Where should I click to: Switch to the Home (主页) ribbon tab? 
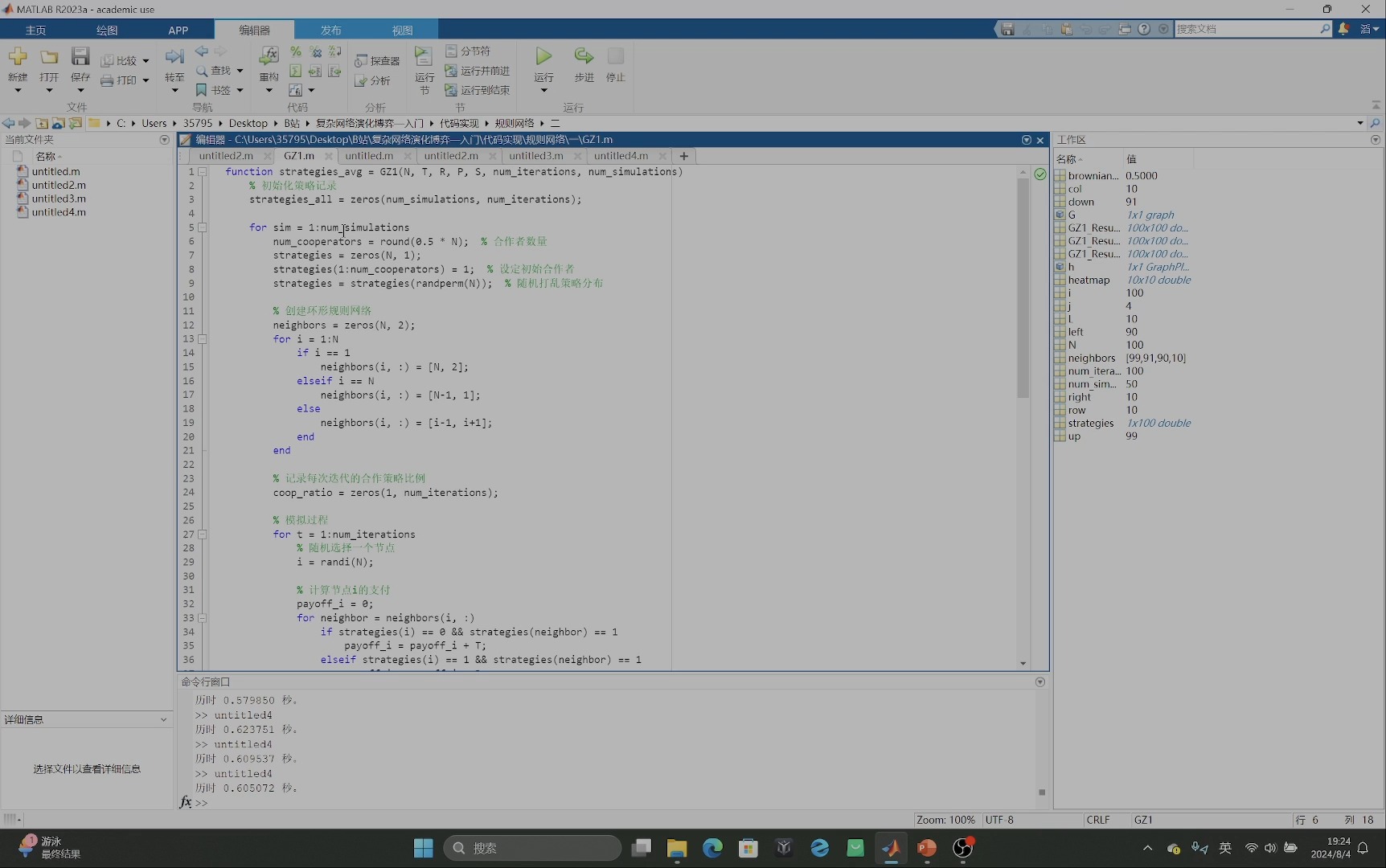click(35, 31)
